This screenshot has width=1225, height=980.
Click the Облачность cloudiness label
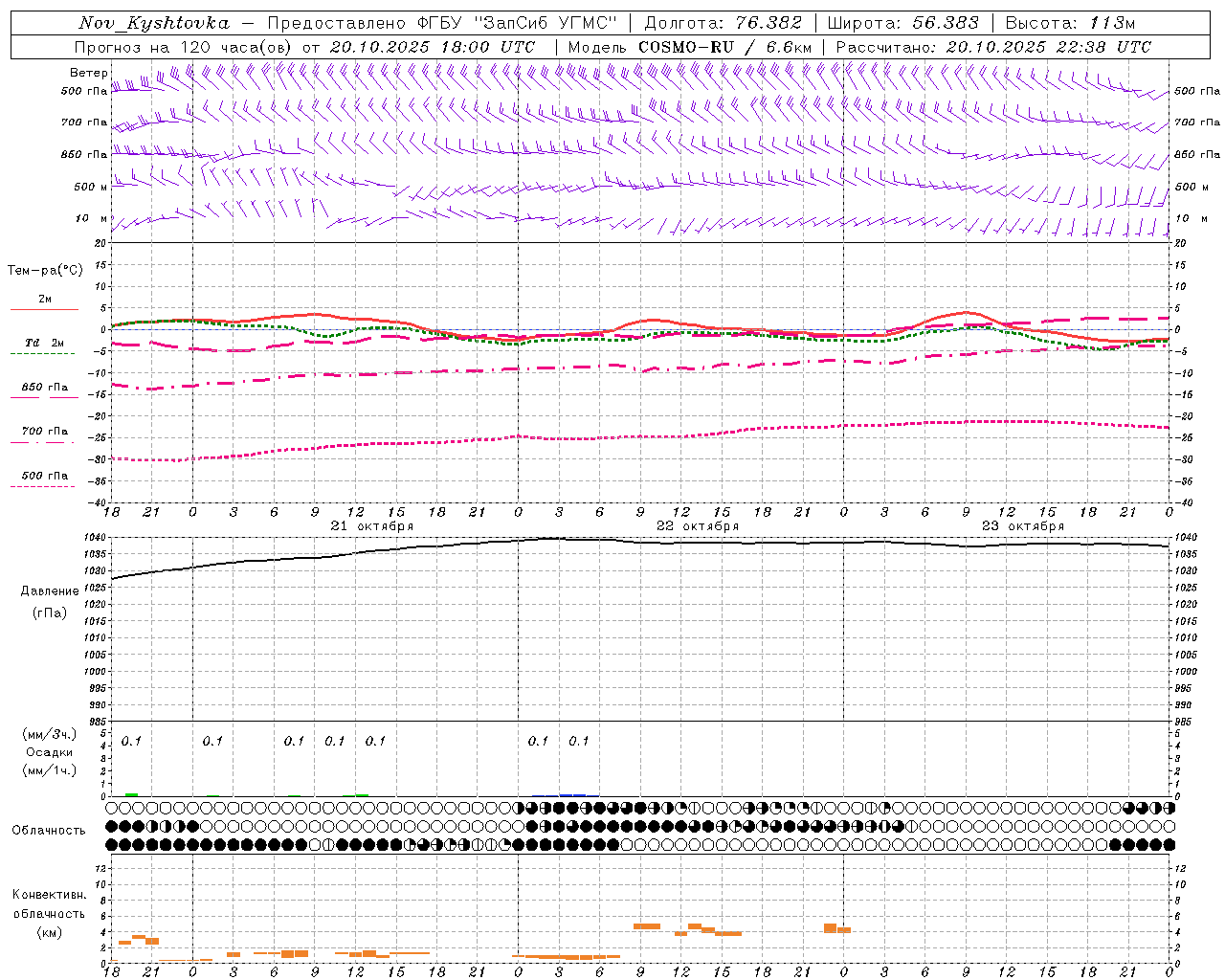pos(49,831)
